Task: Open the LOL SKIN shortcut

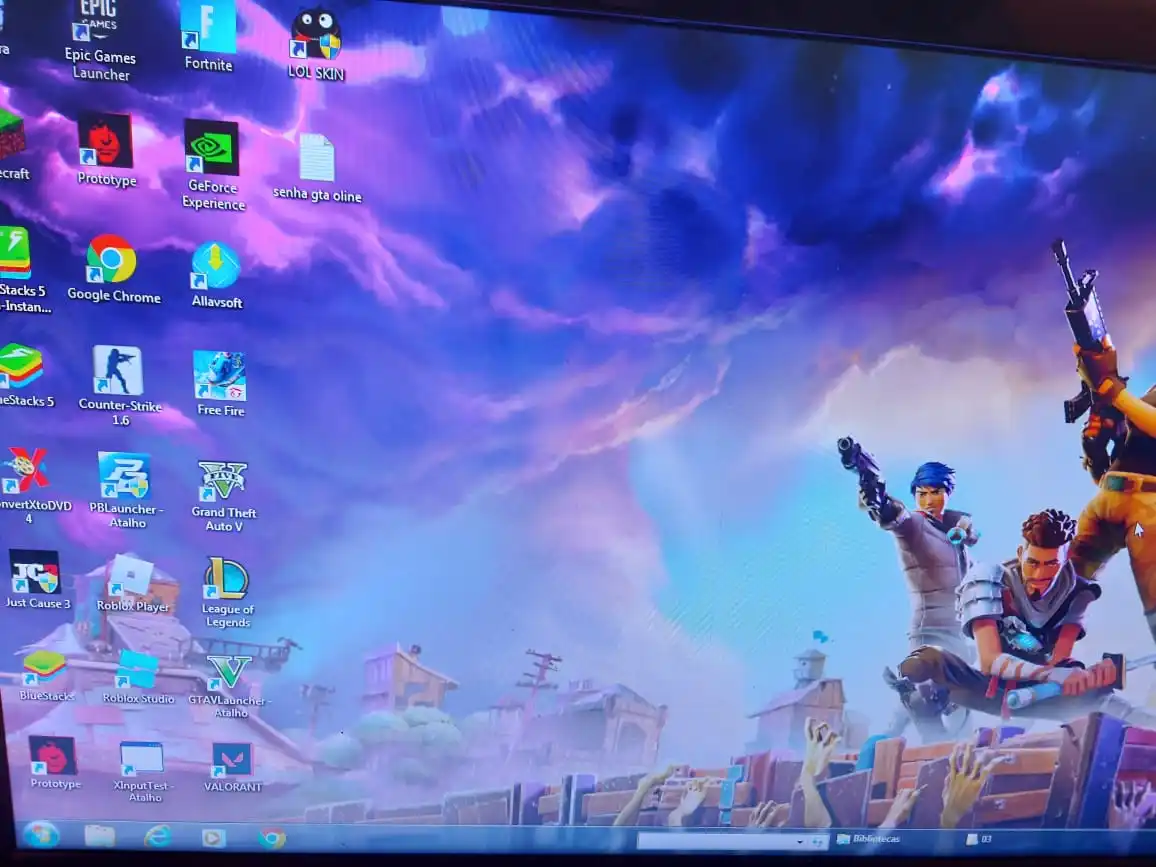Action: pyautogui.click(x=316, y=44)
